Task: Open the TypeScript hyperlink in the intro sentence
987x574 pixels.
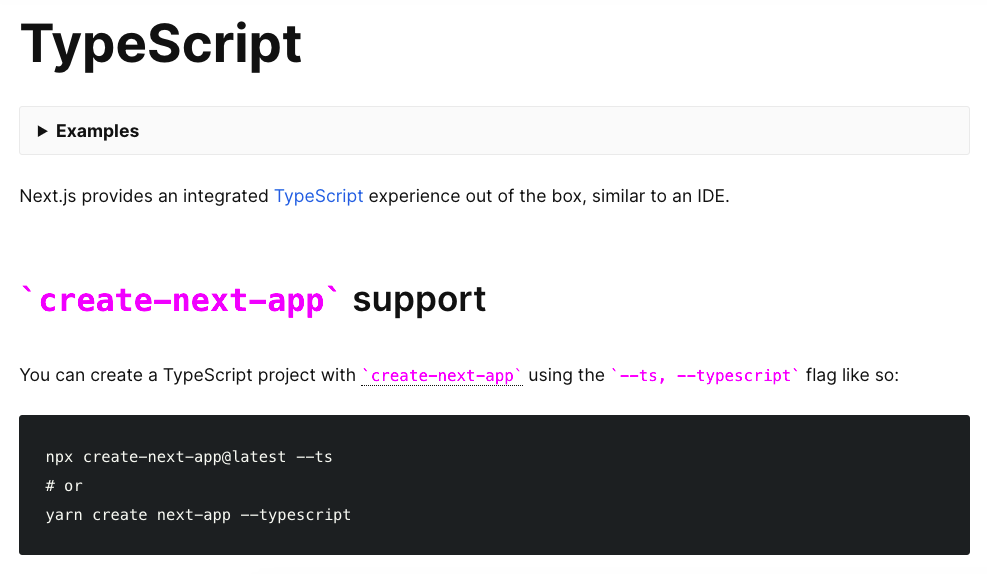Action: click(319, 196)
